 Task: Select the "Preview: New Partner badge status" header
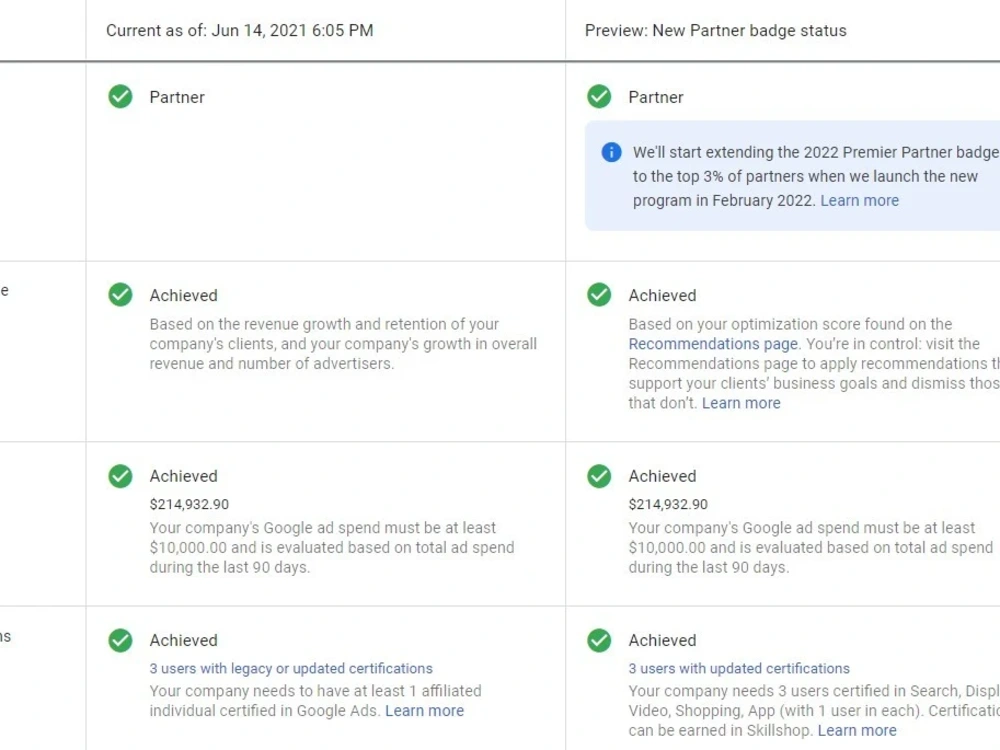tap(716, 31)
